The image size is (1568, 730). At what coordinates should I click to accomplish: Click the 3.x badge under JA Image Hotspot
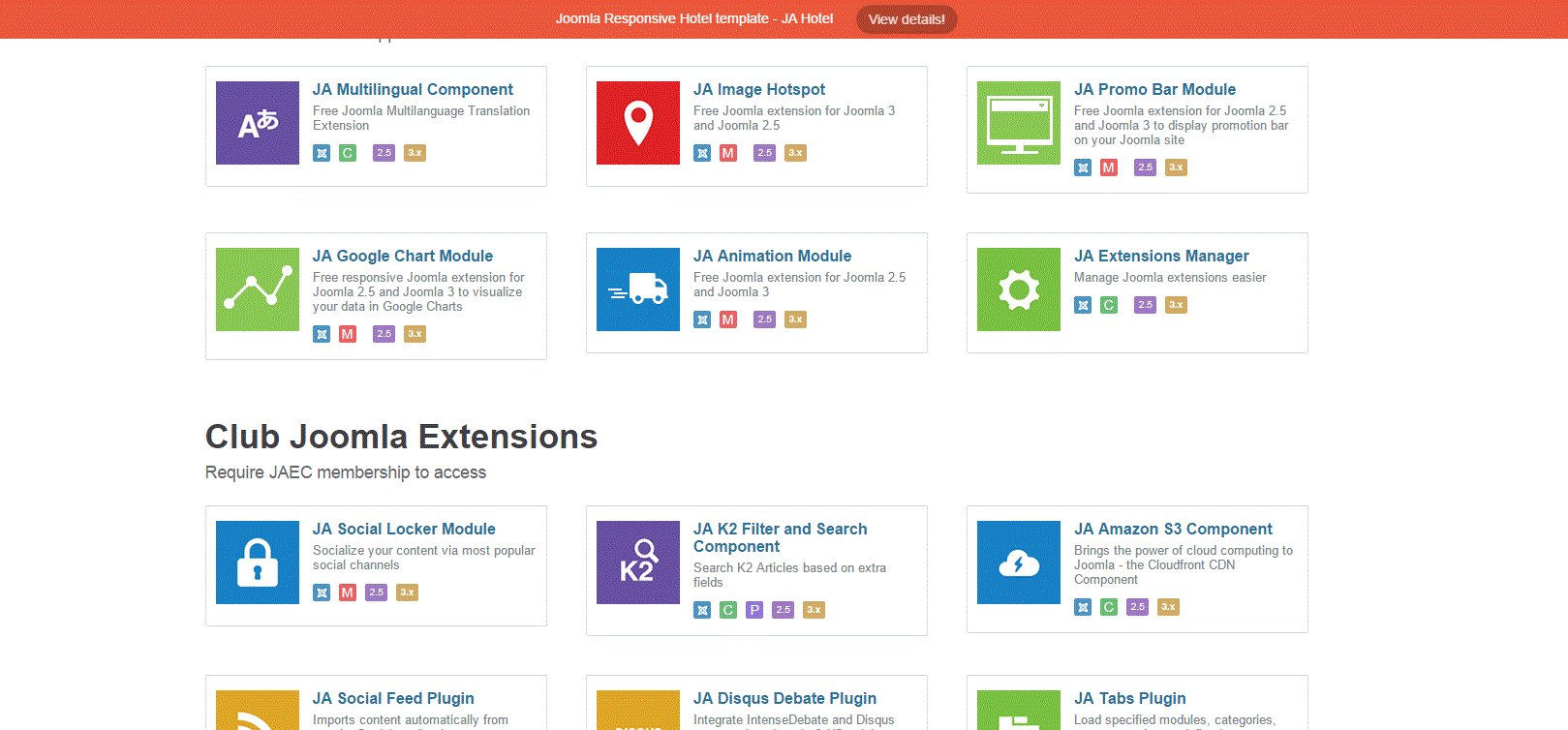click(795, 153)
